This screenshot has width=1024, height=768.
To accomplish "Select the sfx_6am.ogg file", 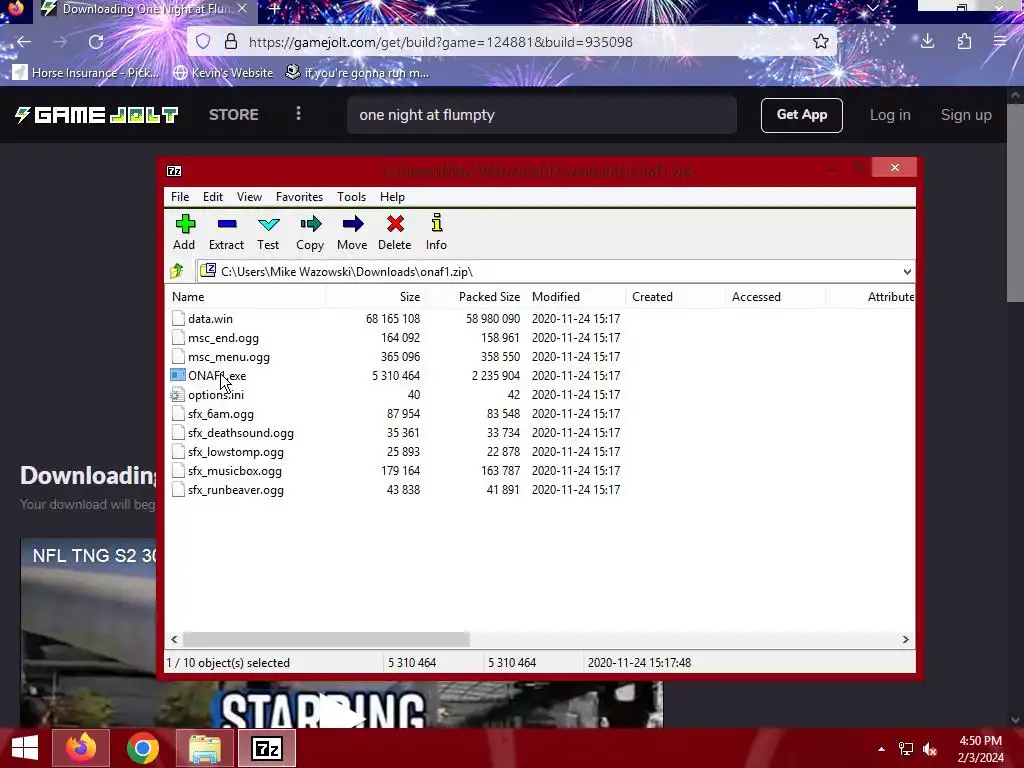I will 221,413.
